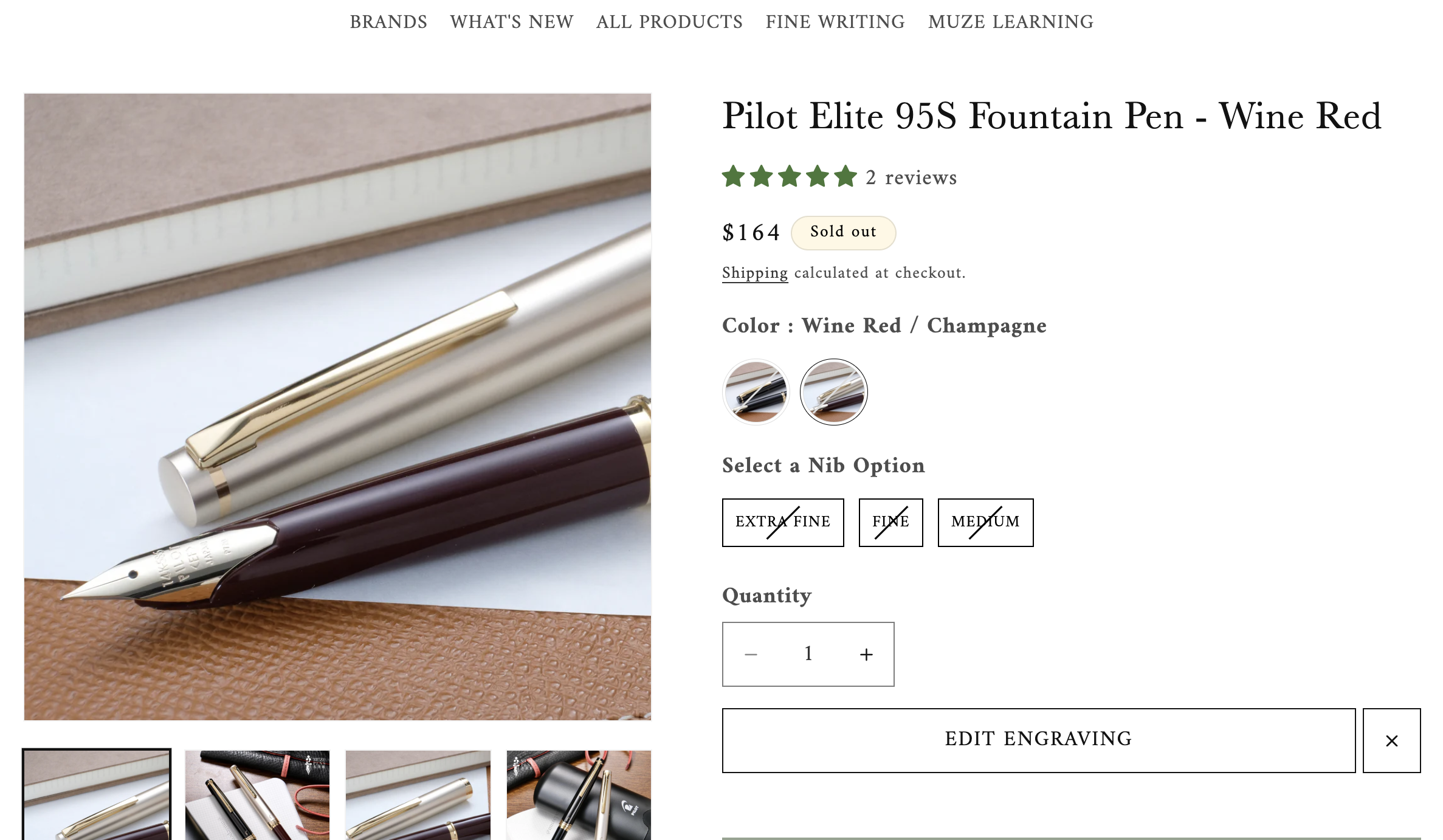
Task: Go to MUZE LEARNING
Action: 1010,22
